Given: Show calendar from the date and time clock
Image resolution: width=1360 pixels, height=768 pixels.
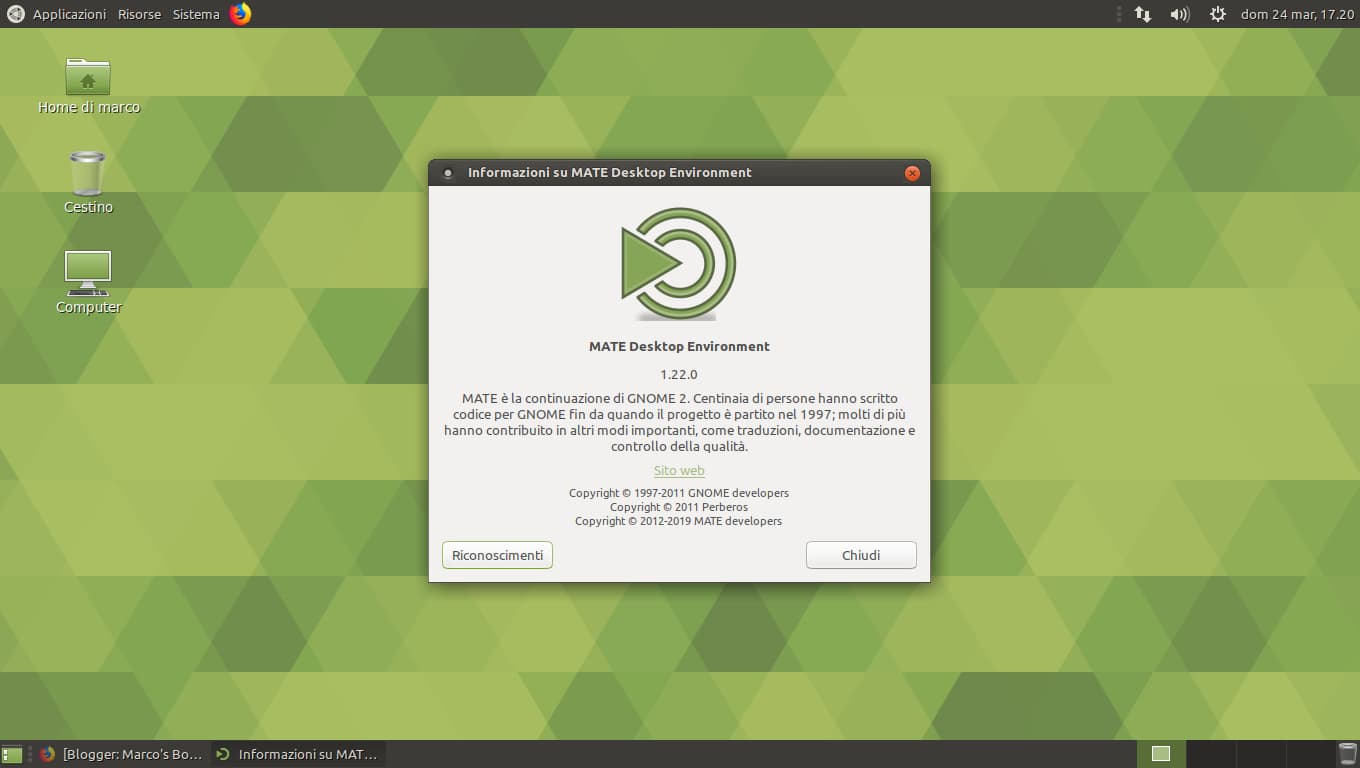Looking at the screenshot, I should (1297, 14).
